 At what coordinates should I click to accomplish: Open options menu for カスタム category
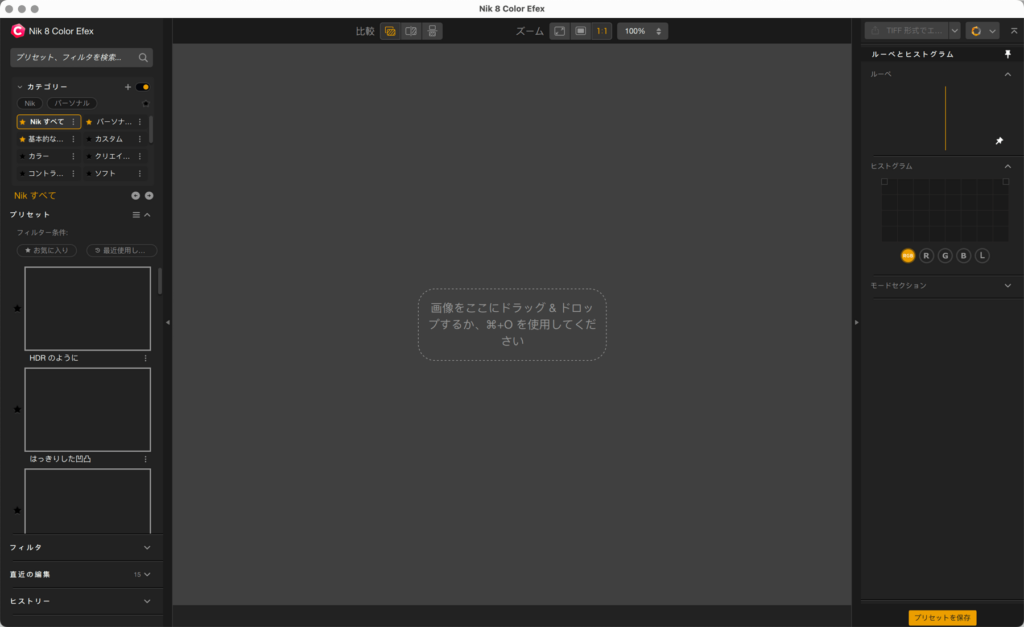pyautogui.click(x=140, y=139)
